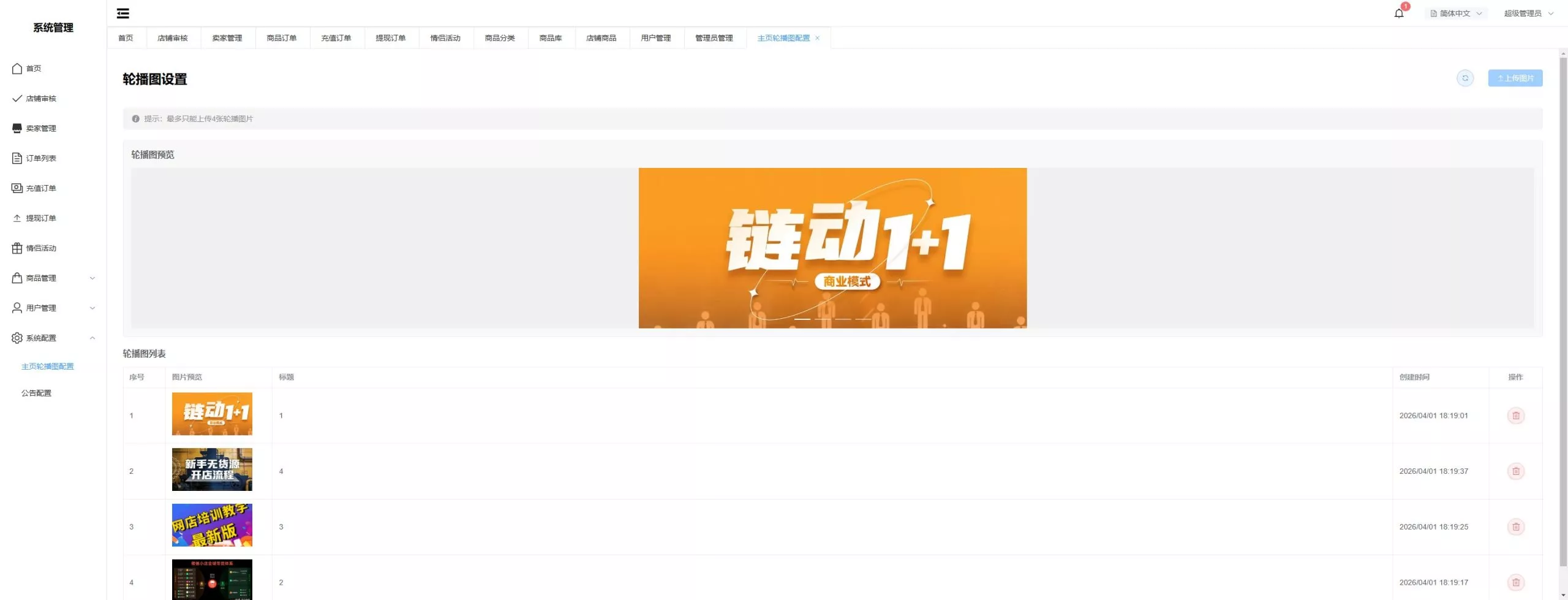Screen dimensions: 1568x600
Task: Click the refresh icon beside upload button
Action: [1465, 78]
